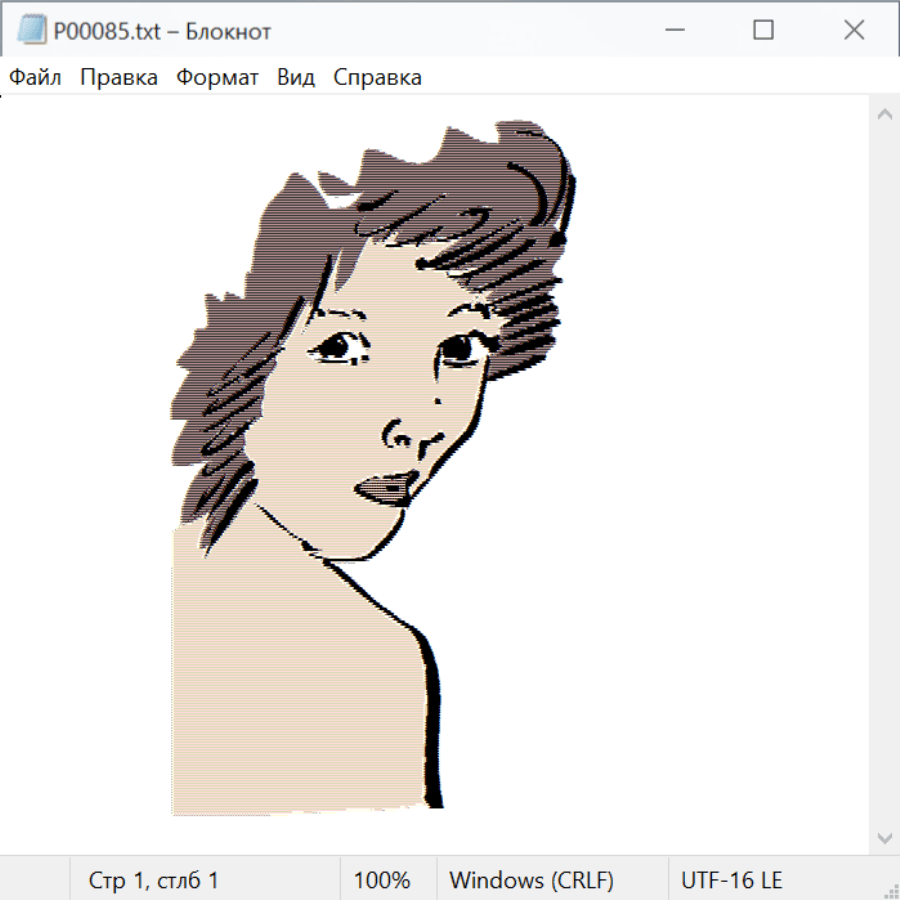Open the Файл menu
The height and width of the screenshot is (900, 900).
pyautogui.click(x=36, y=78)
